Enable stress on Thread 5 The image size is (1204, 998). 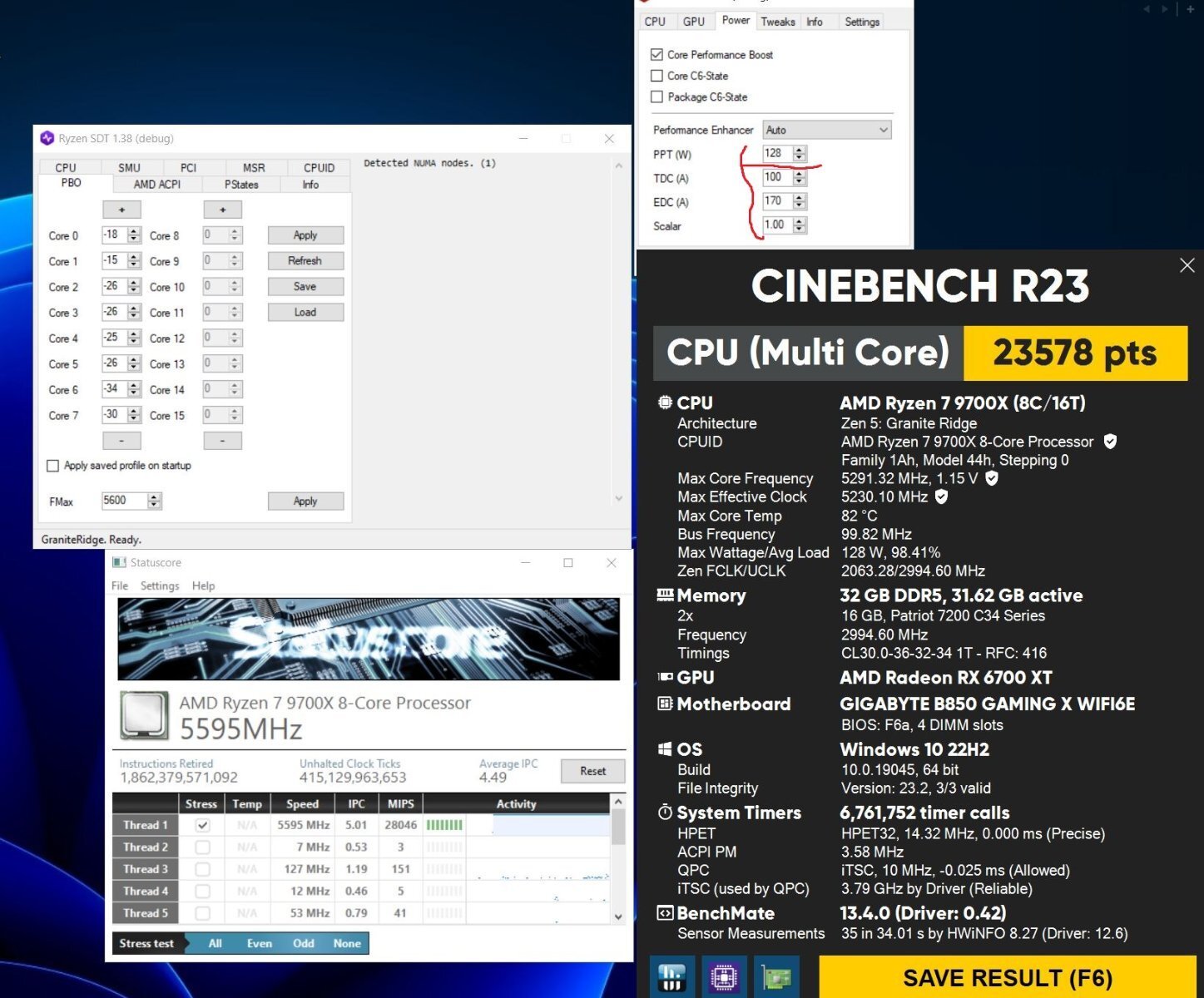point(202,913)
